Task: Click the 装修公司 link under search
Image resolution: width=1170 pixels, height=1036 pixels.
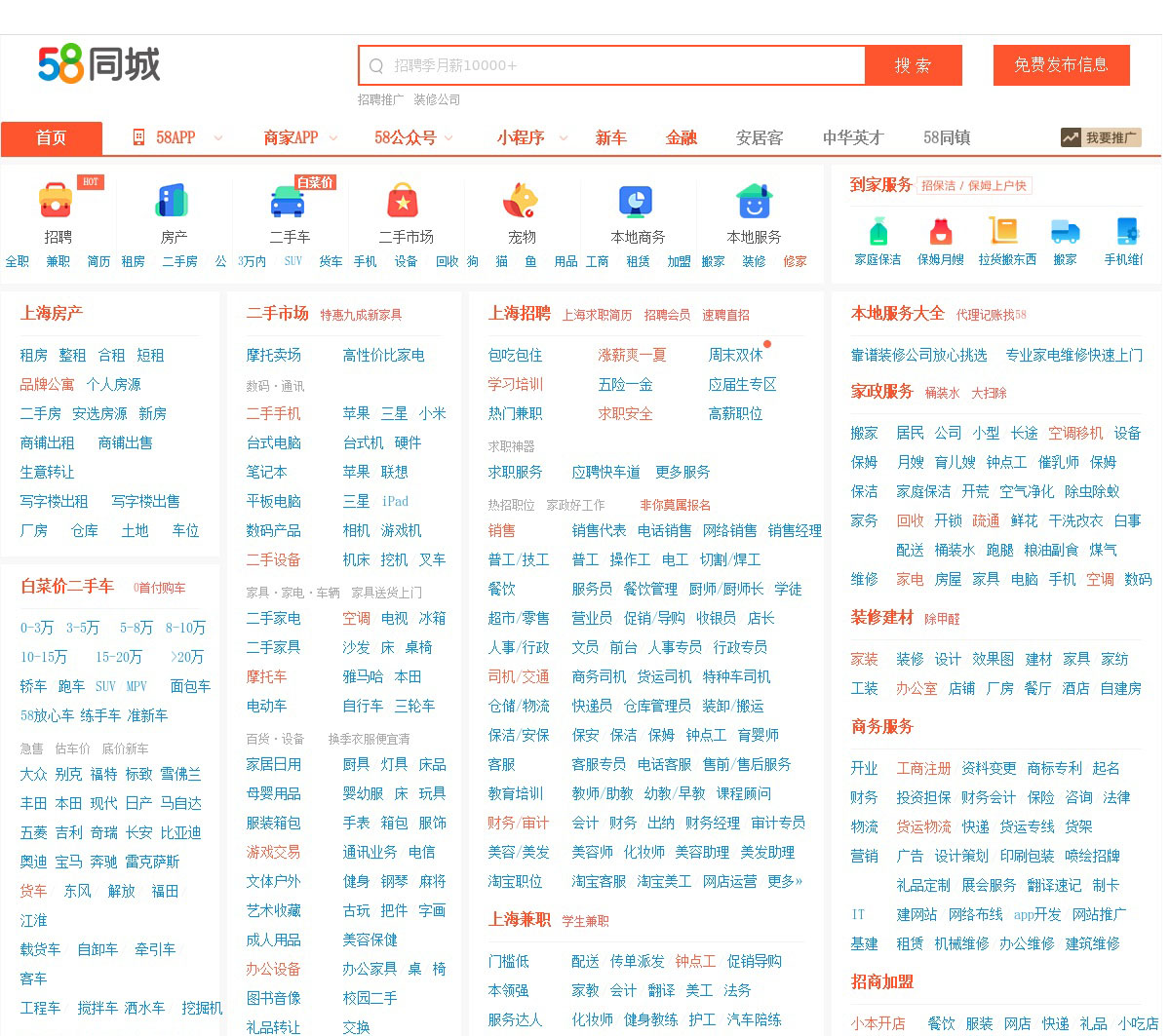Action: (x=437, y=99)
